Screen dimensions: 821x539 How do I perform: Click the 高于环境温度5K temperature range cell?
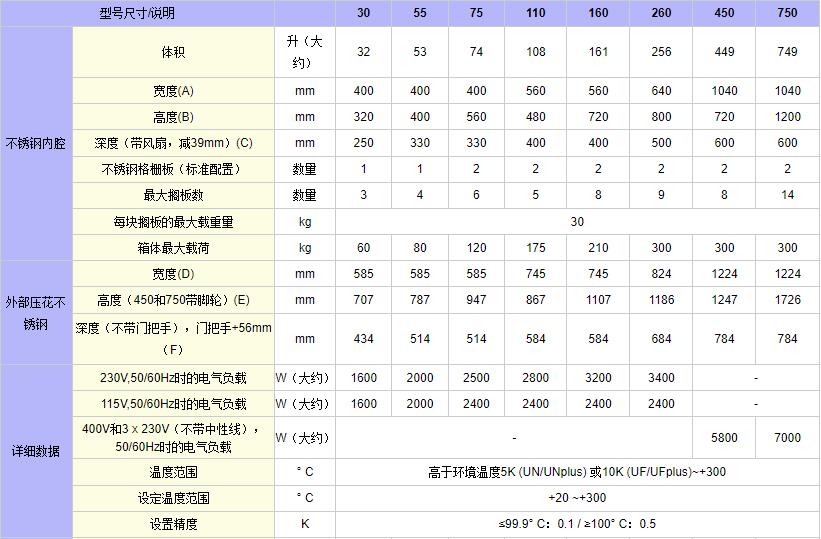coord(577,472)
